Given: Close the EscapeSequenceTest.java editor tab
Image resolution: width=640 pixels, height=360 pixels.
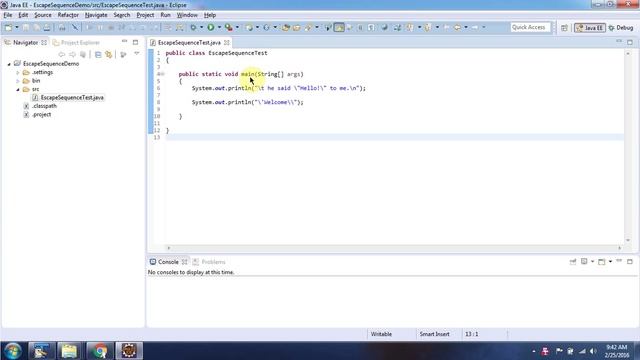Looking at the screenshot, I should tap(227, 42).
